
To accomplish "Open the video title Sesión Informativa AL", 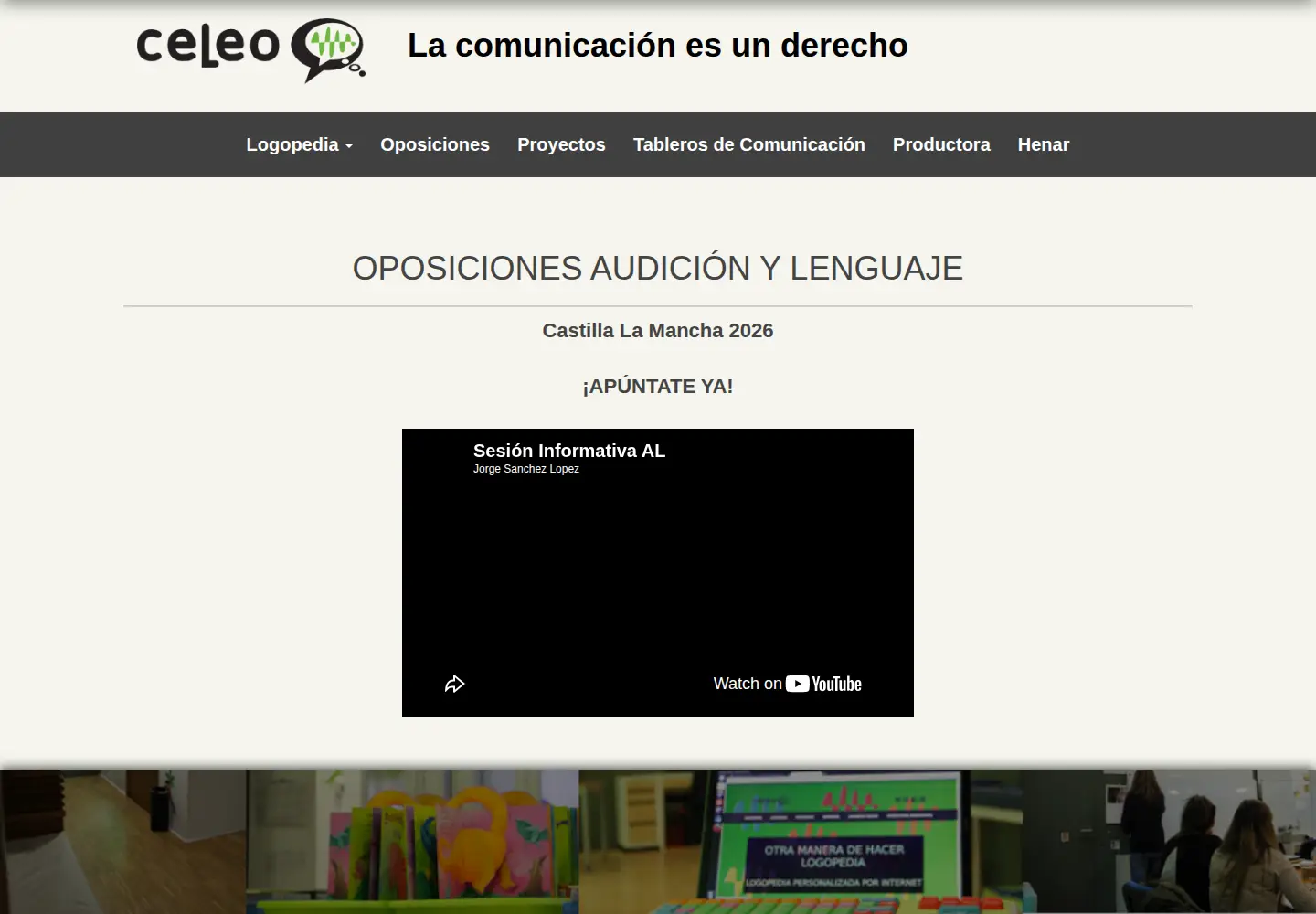I will 569,451.
